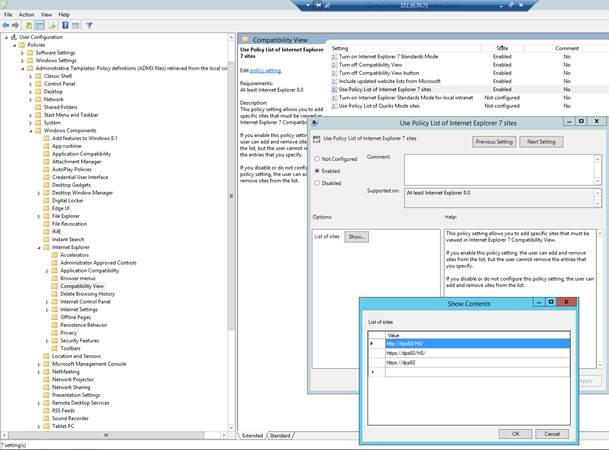Click the Next Setting button
Viewport: 609px width, 450px height.
pyautogui.click(x=541, y=142)
